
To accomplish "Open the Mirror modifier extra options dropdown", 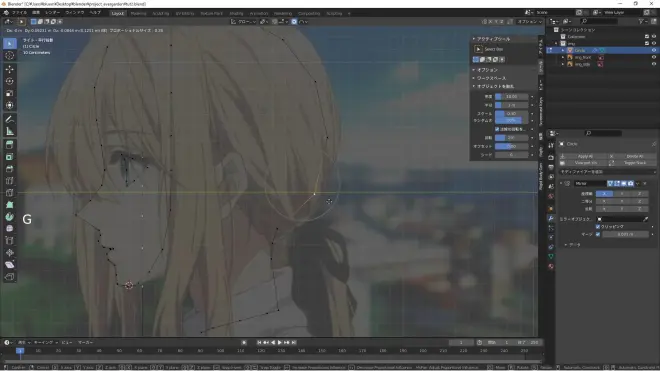I will pos(638,184).
